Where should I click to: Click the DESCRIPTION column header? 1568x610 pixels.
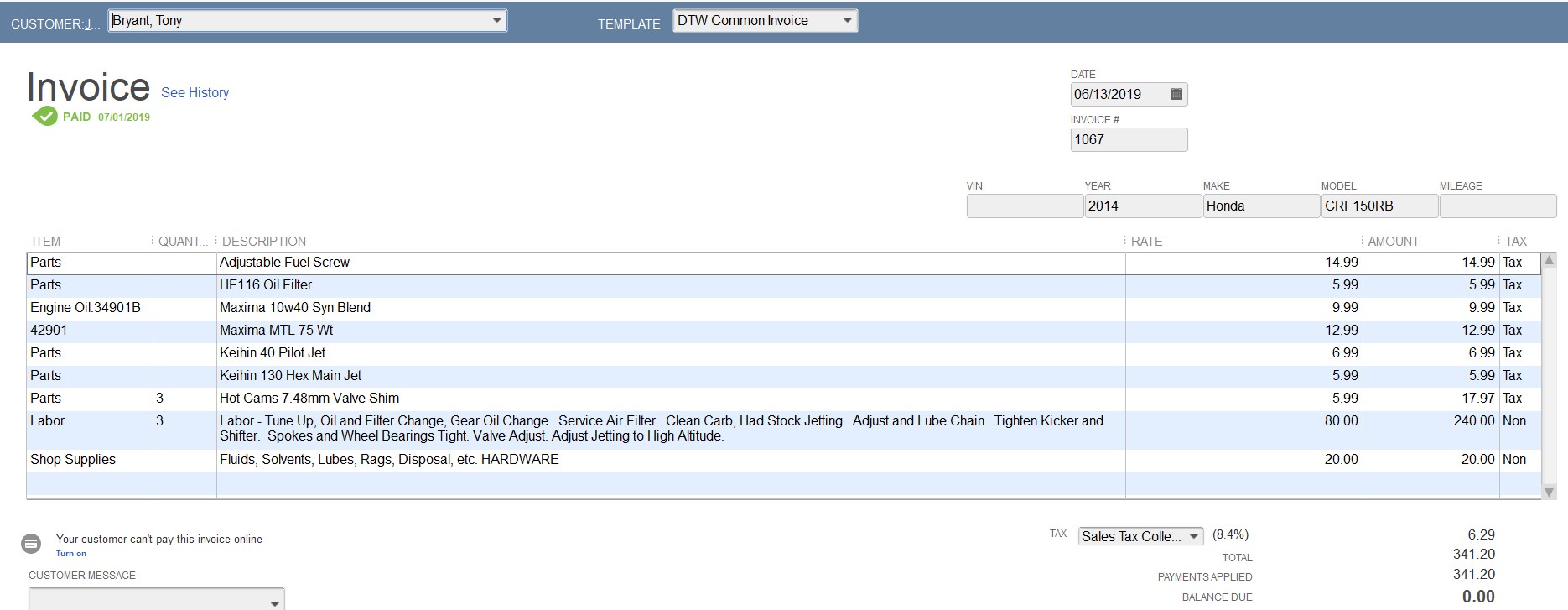tap(264, 242)
